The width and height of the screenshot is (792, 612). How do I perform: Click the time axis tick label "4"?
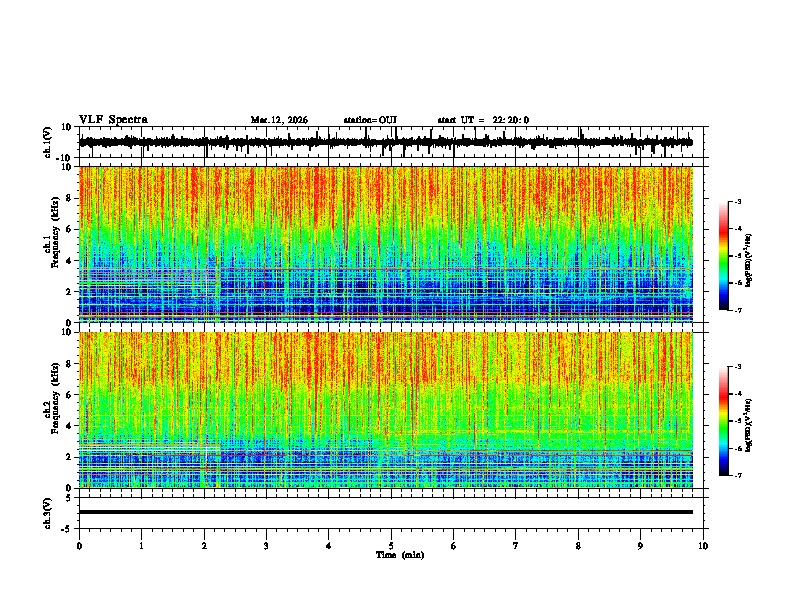click(329, 546)
